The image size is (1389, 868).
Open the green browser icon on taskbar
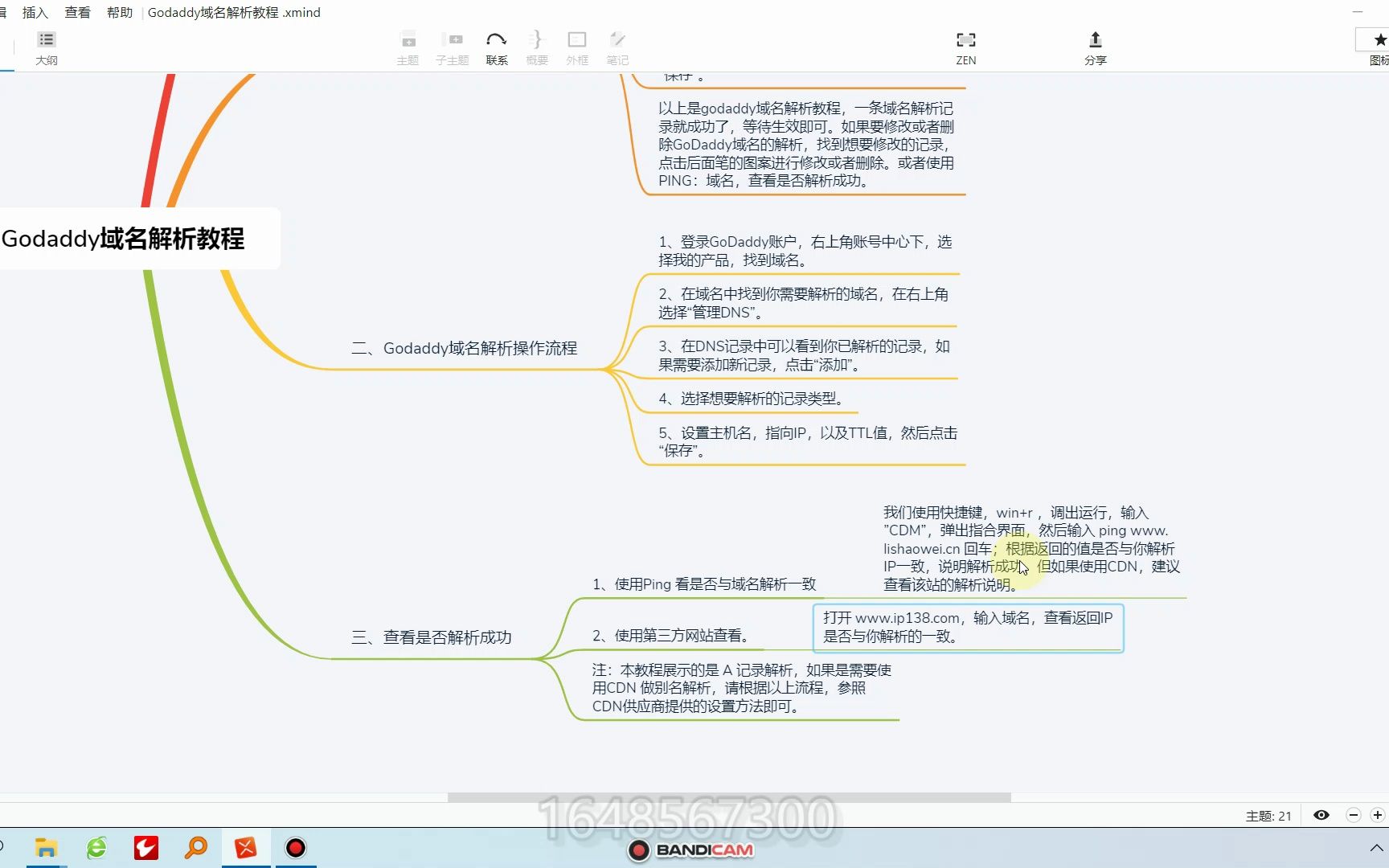pos(96,848)
